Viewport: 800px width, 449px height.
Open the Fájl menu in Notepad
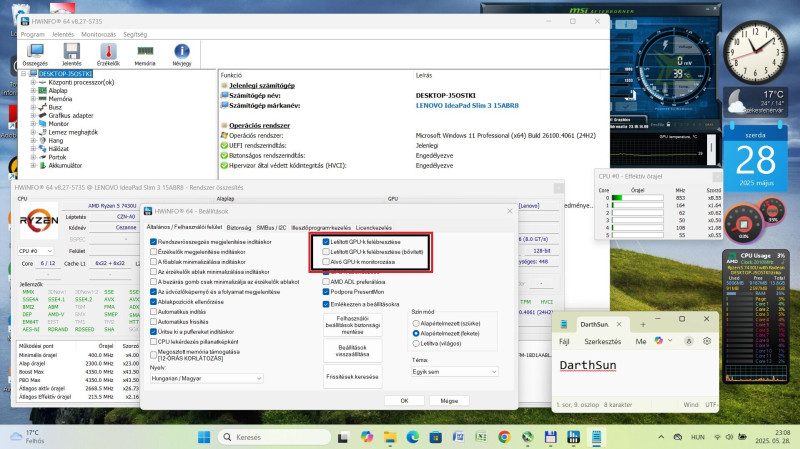pyautogui.click(x=564, y=341)
